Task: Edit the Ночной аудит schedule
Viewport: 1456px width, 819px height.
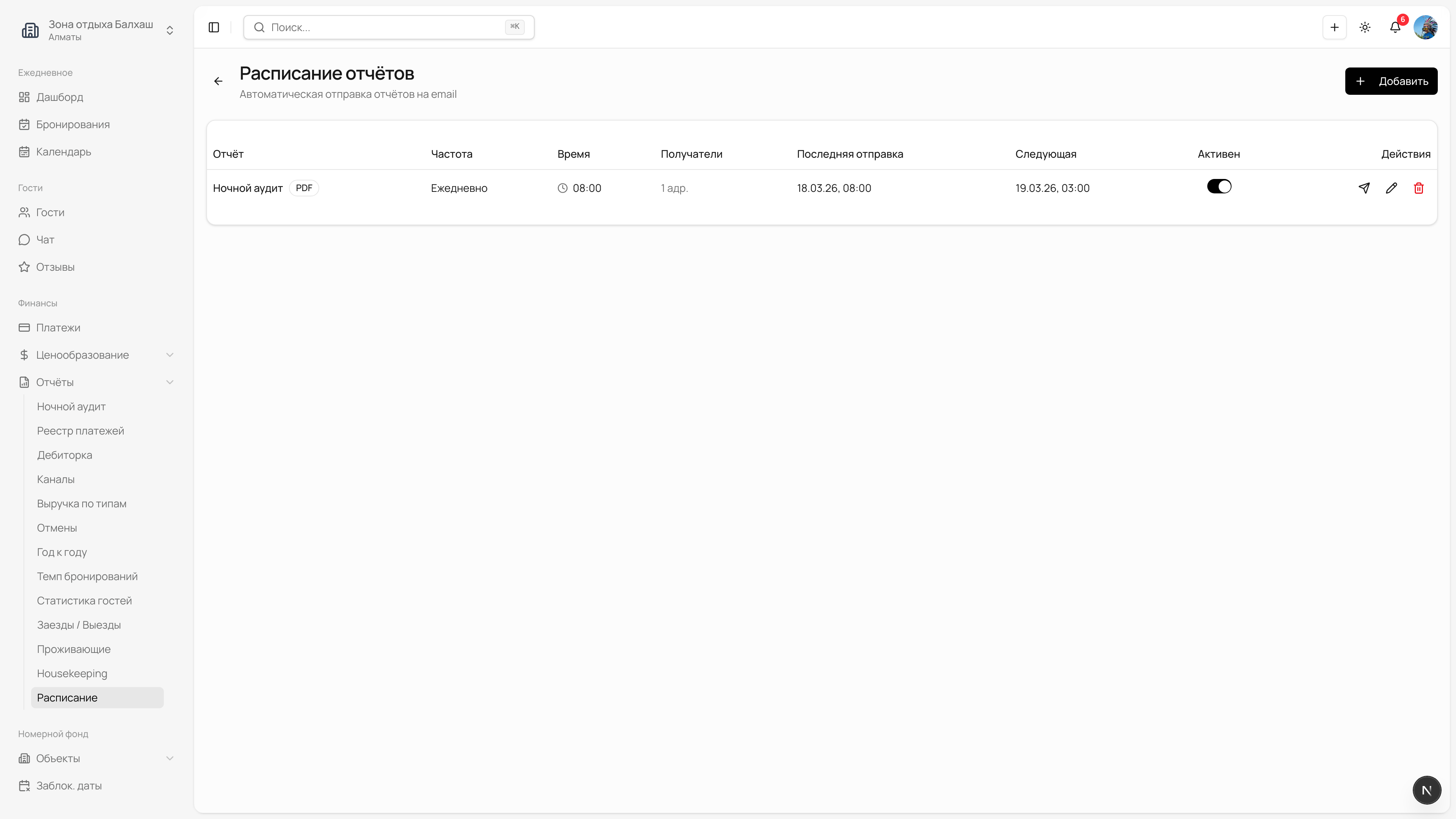Action: click(1391, 188)
